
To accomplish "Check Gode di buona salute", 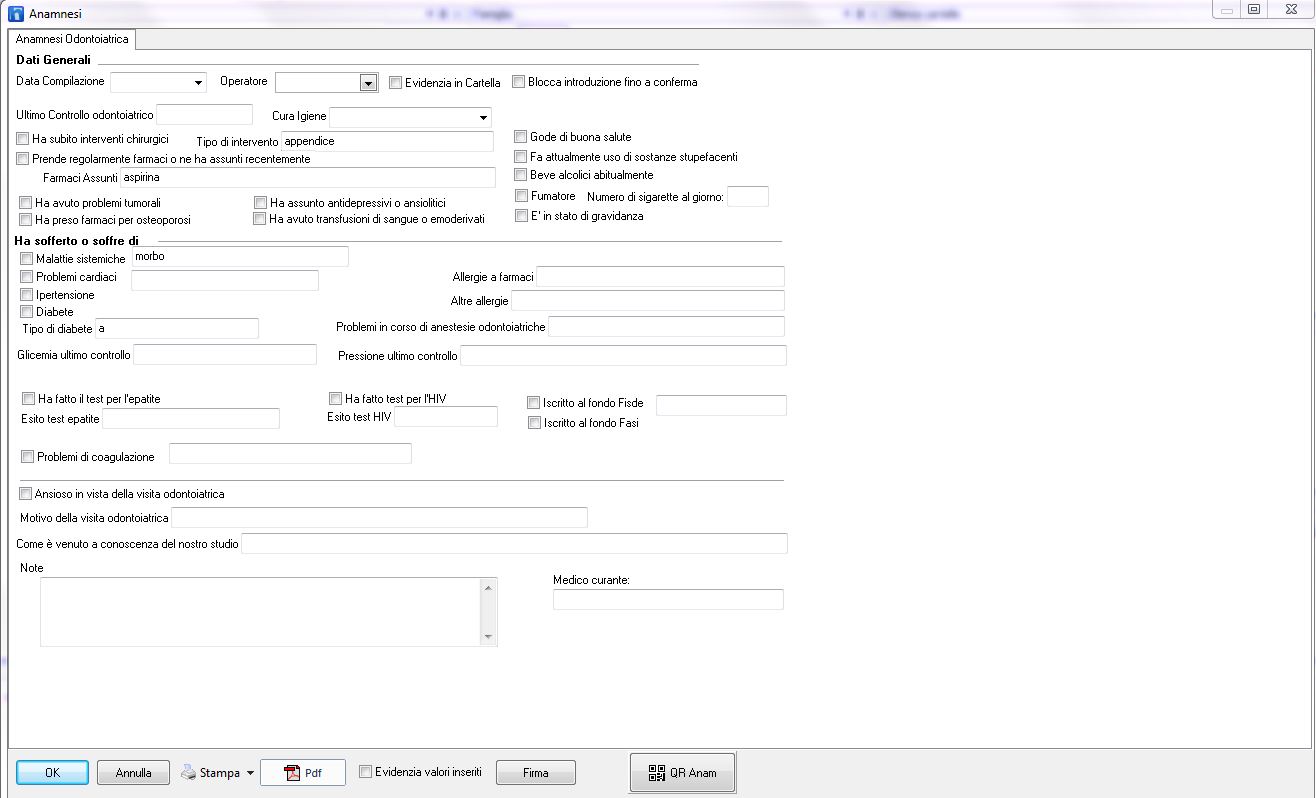I will 521,137.
